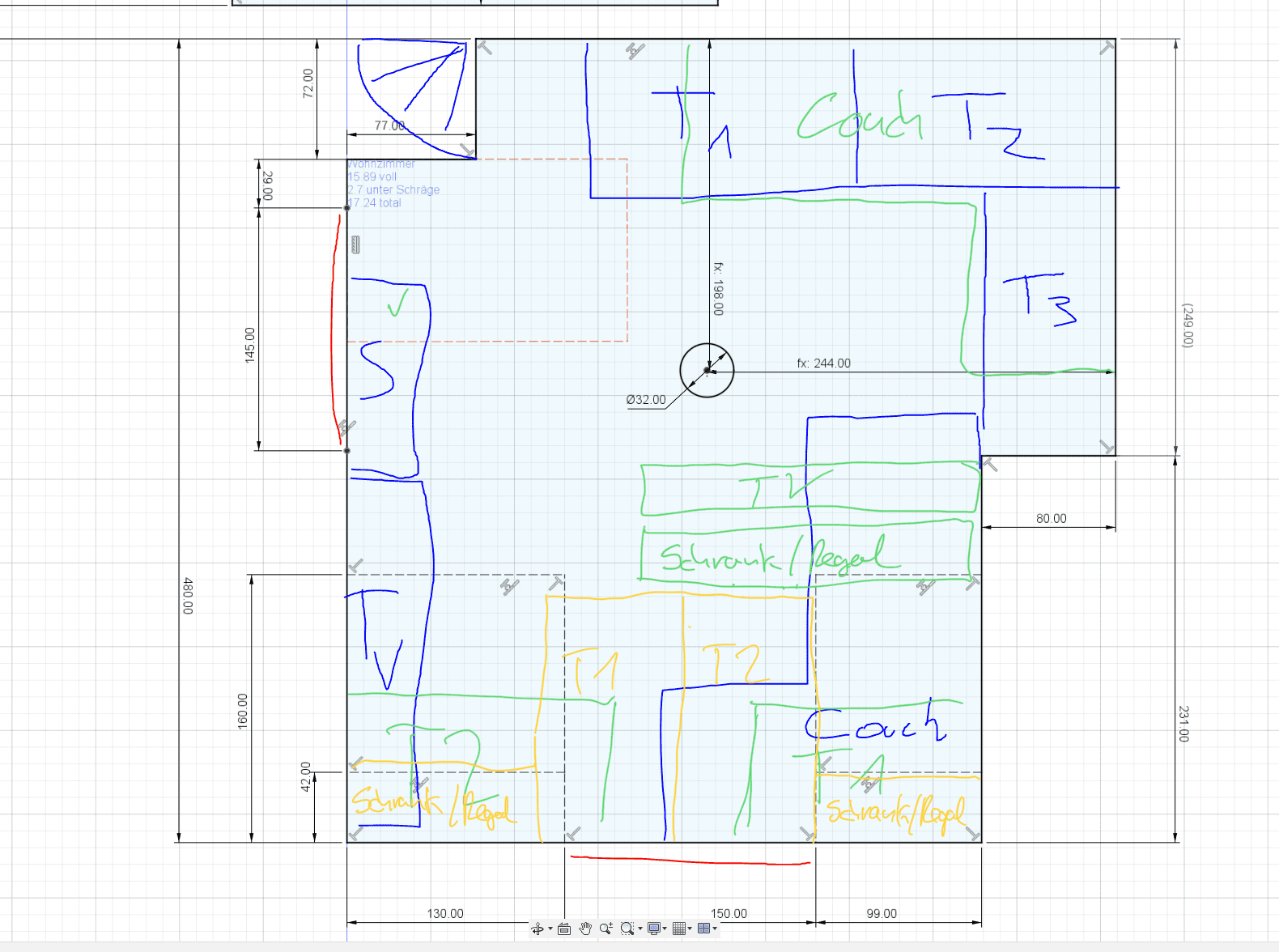Activate the Orbit navigation tool
Viewport: 1279px width, 952px height.
pyautogui.click(x=538, y=929)
